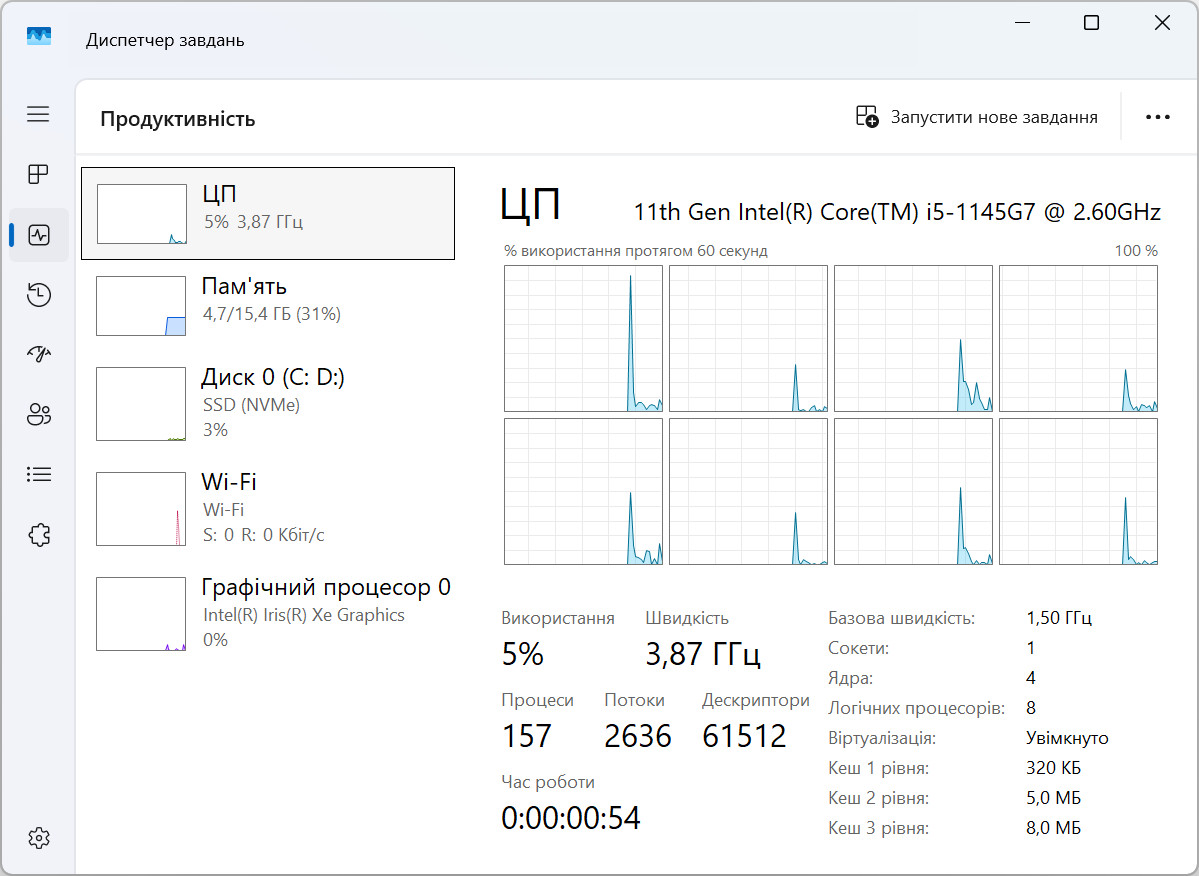Open the Details list icon

[x=38, y=474]
